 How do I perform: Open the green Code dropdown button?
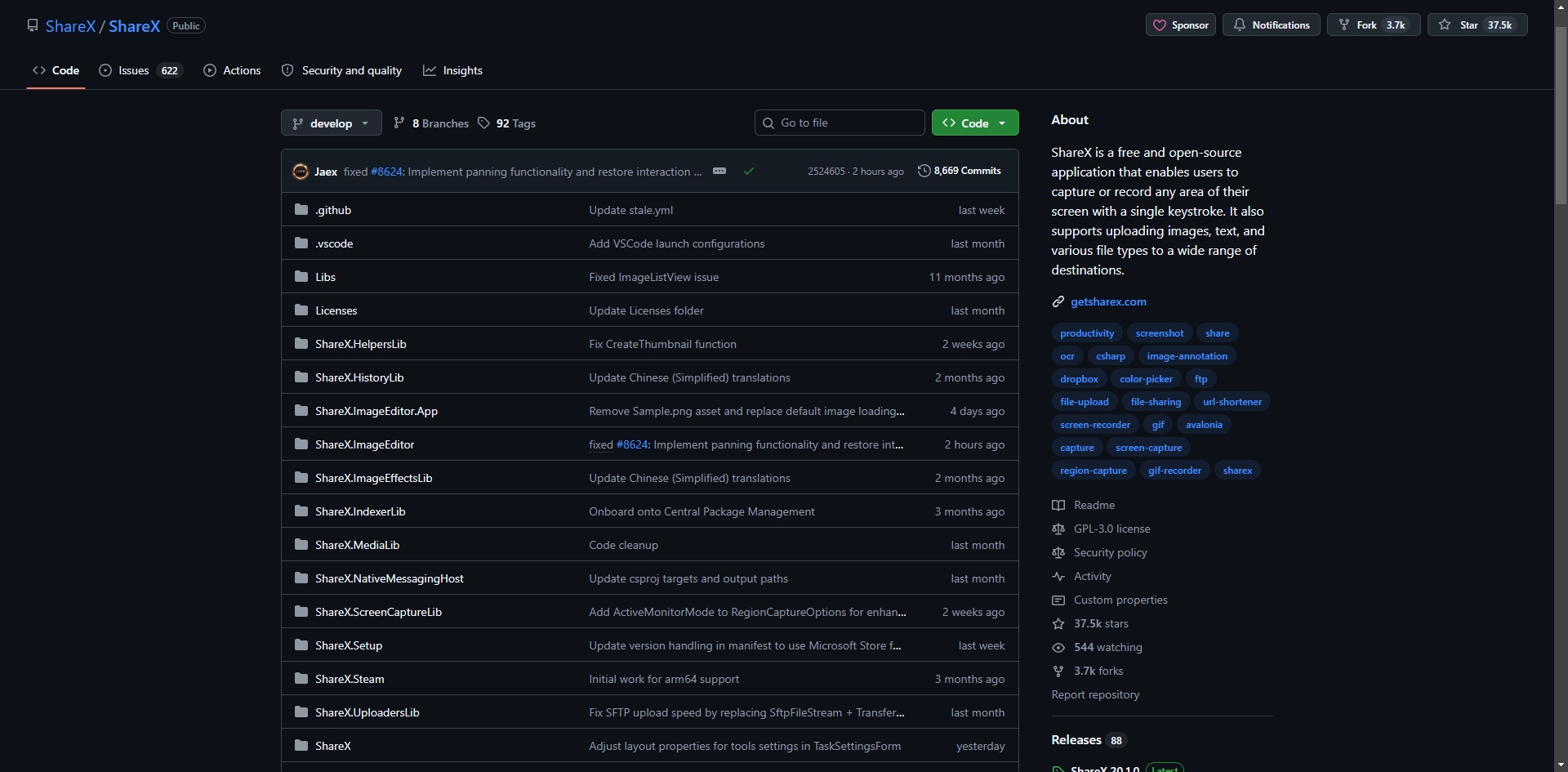(975, 123)
